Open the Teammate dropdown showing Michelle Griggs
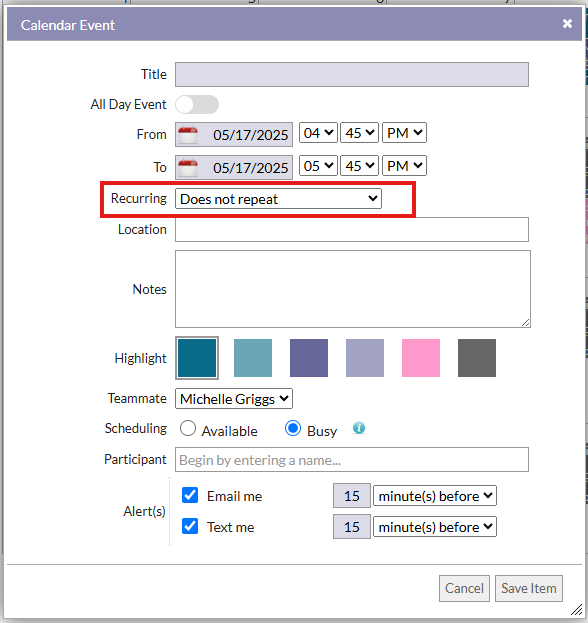588x623 pixels. (234, 399)
